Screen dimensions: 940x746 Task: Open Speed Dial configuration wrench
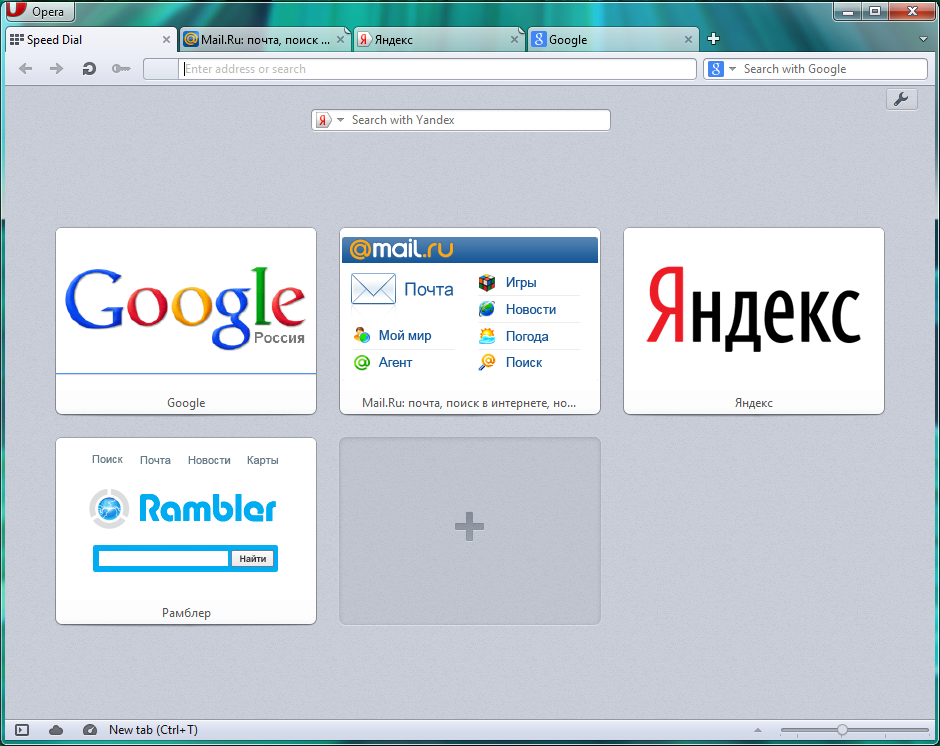[901, 99]
